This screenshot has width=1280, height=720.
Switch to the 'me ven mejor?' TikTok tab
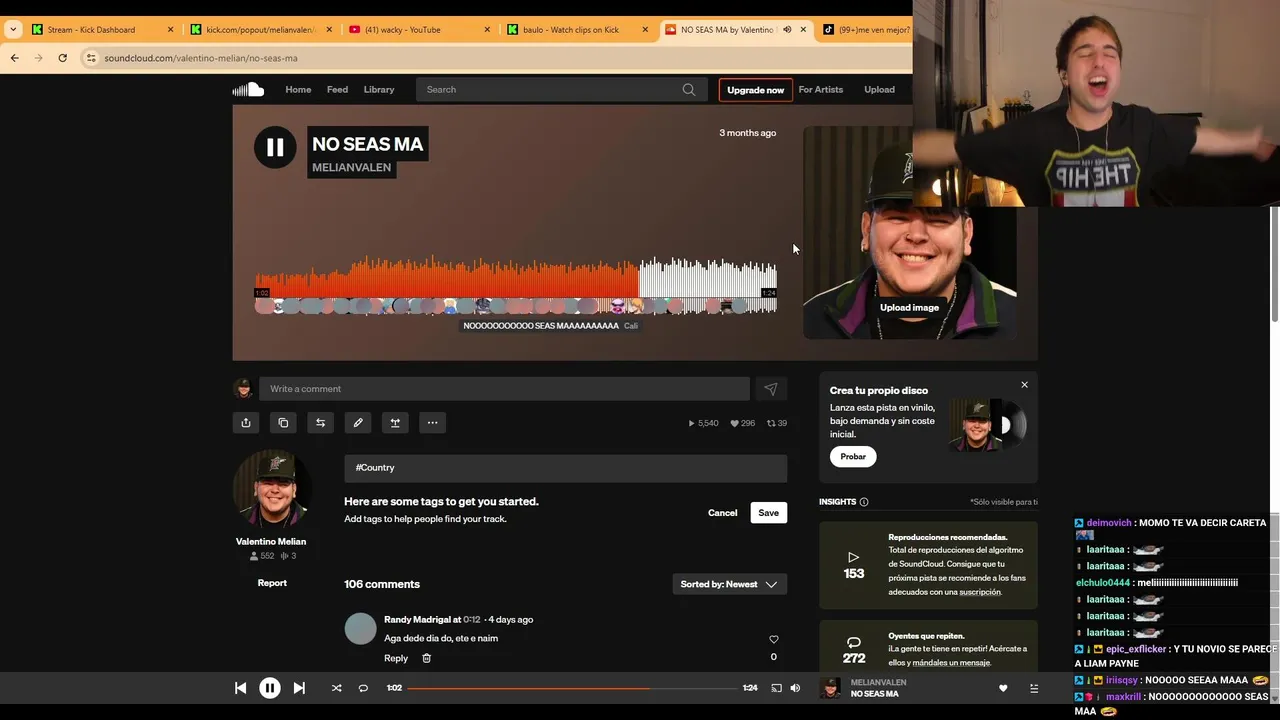click(x=866, y=30)
